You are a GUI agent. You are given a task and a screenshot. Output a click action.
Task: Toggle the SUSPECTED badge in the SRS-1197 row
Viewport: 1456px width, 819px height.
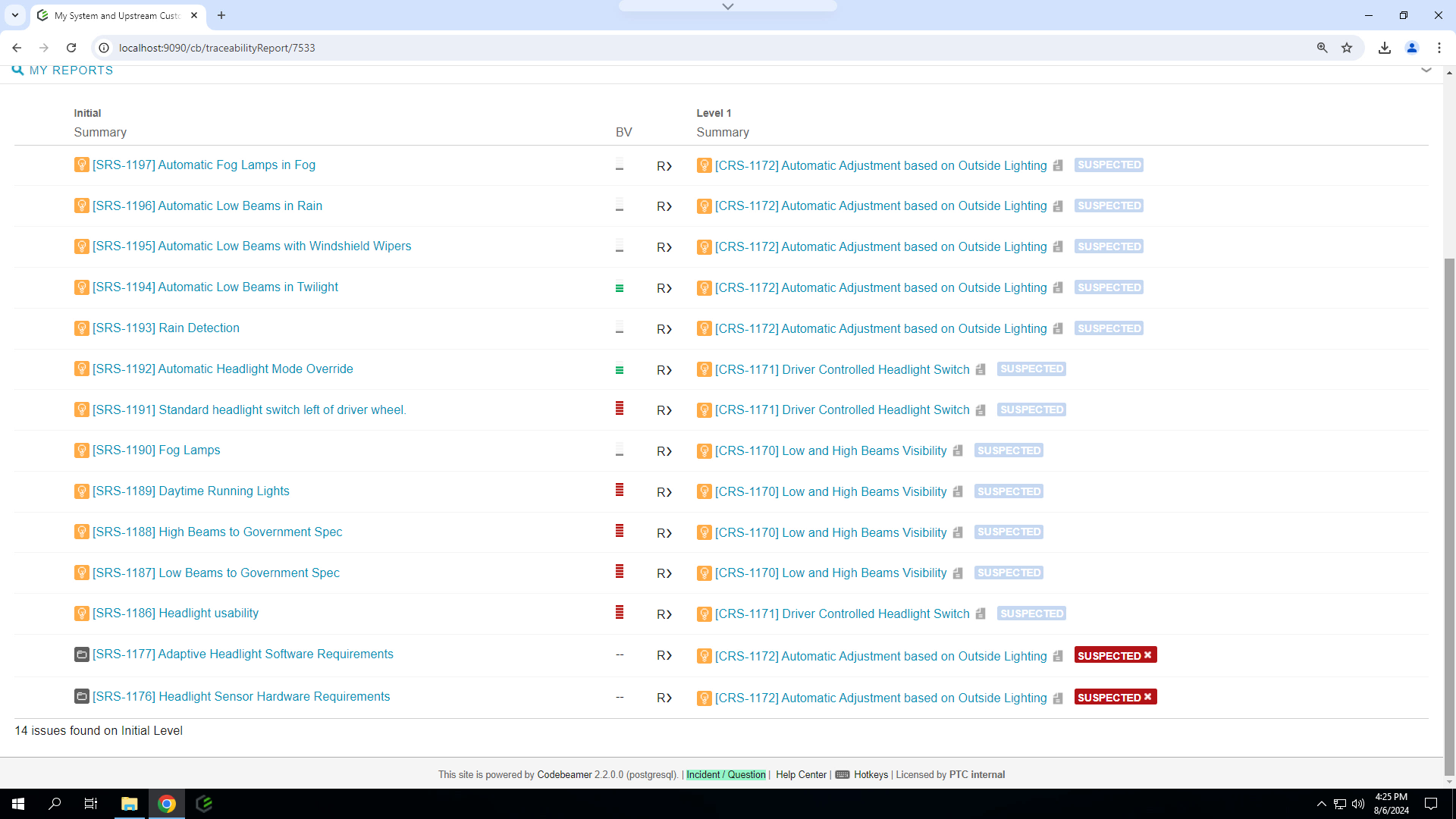tap(1109, 165)
